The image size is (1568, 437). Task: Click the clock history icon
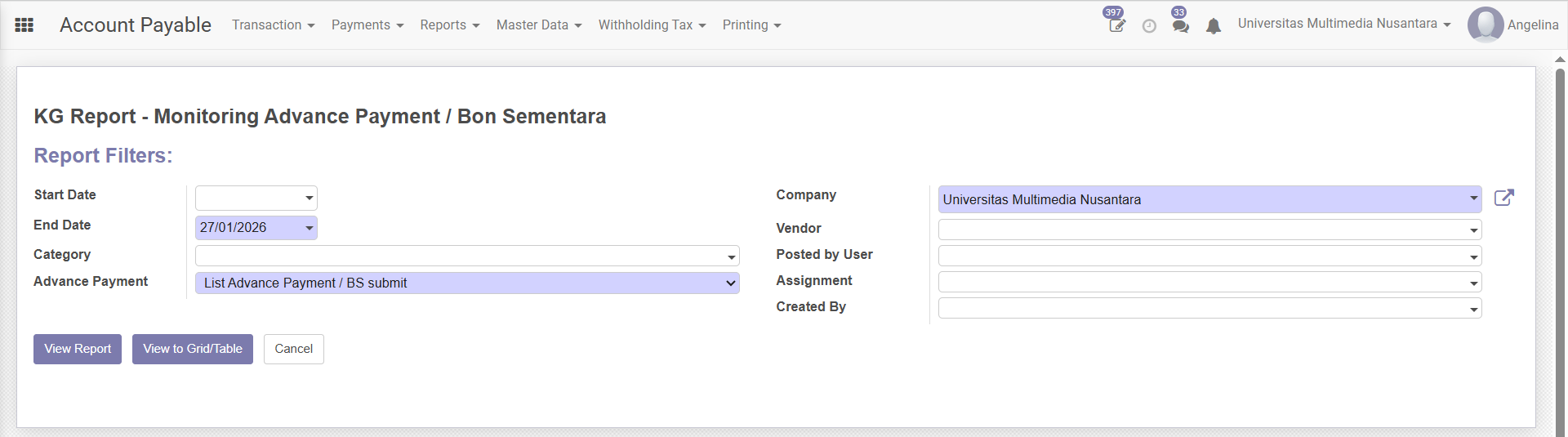click(x=1149, y=26)
